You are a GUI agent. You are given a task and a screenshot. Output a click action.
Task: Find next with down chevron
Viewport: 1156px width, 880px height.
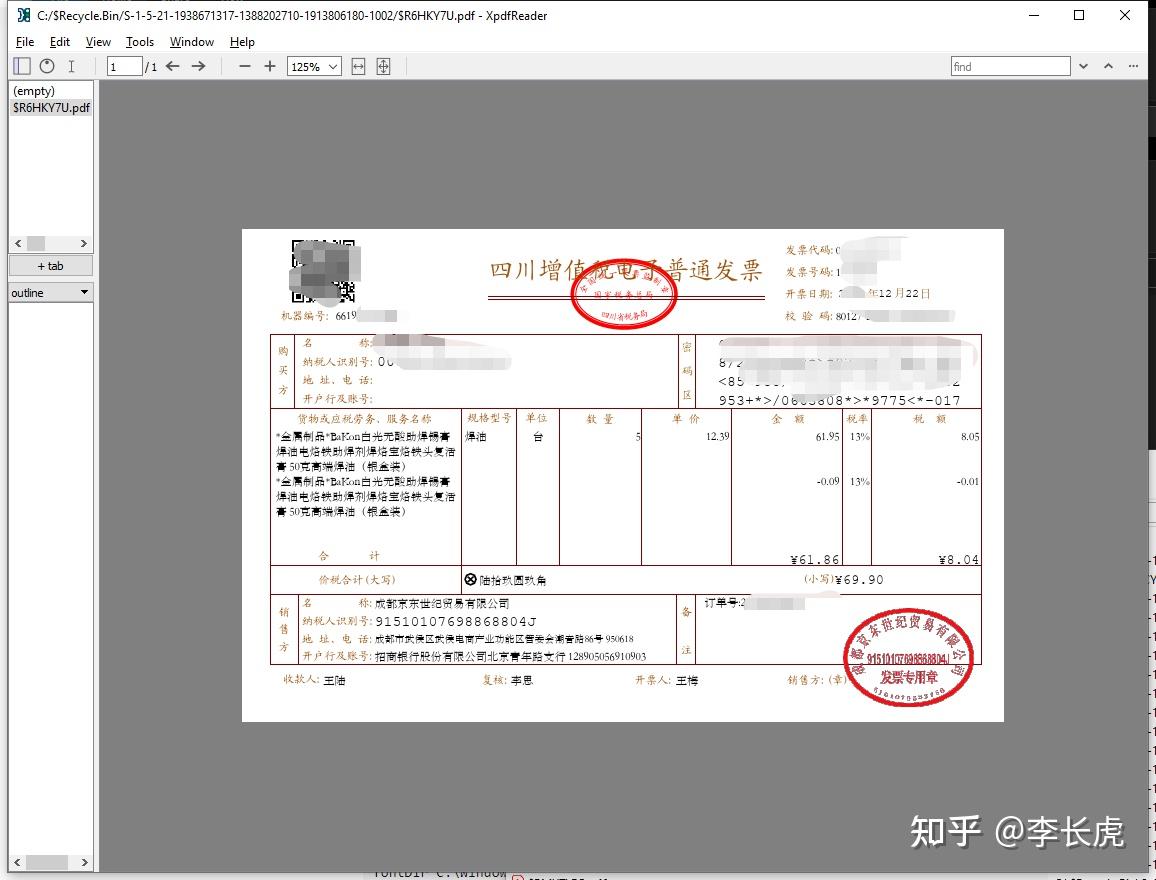coord(1083,66)
